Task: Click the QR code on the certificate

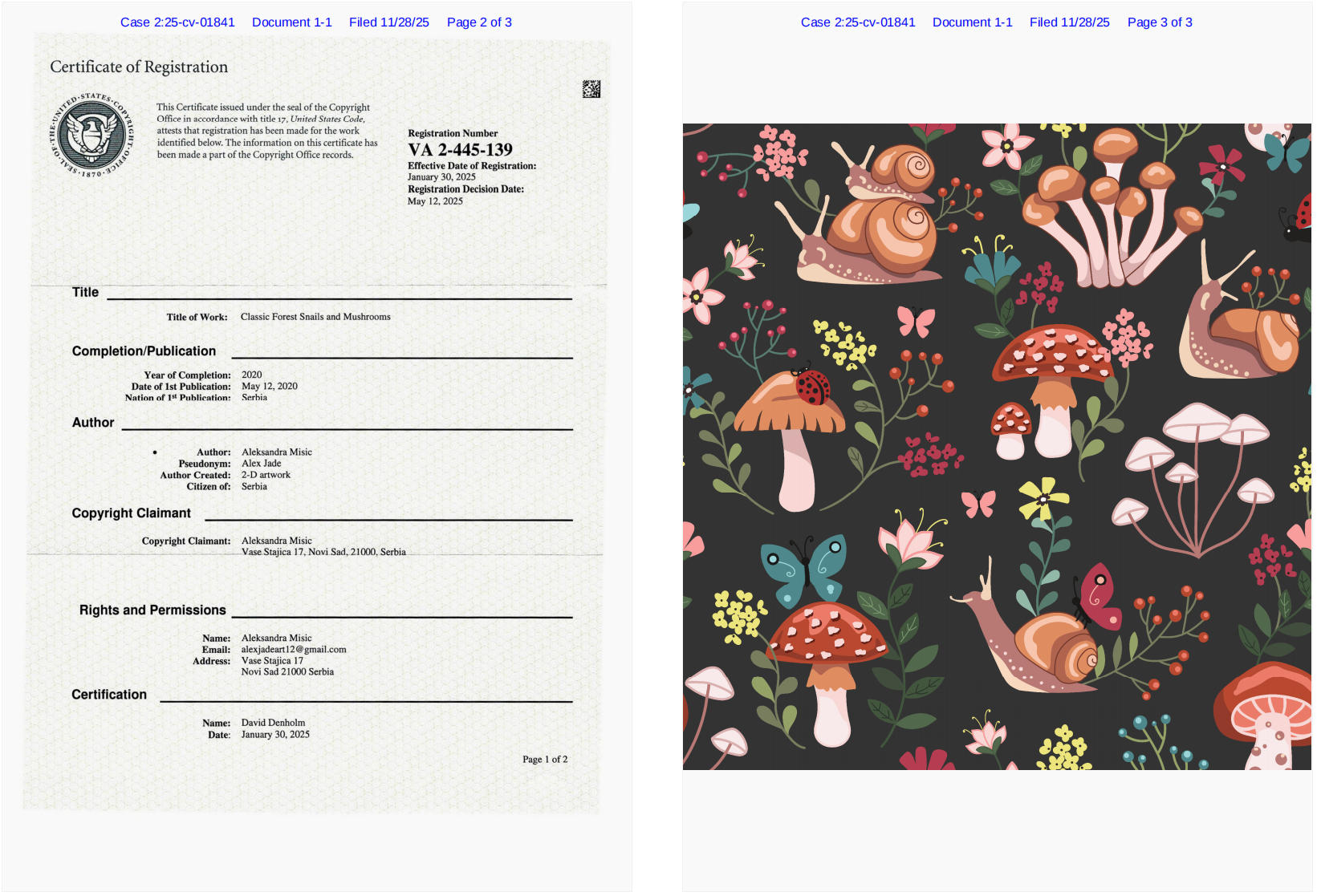Action: 591,89
